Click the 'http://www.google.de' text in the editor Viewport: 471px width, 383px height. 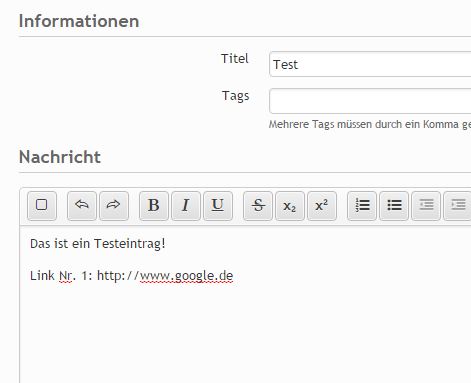click(165, 276)
